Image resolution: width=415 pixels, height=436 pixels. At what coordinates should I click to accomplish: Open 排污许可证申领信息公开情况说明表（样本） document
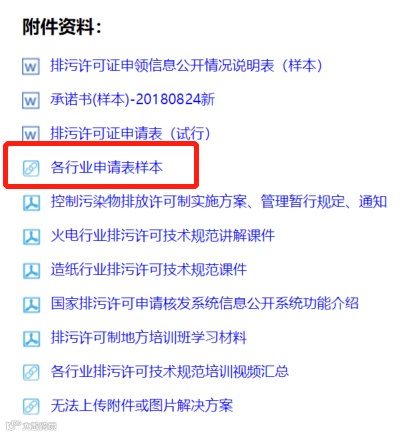click(x=186, y=65)
